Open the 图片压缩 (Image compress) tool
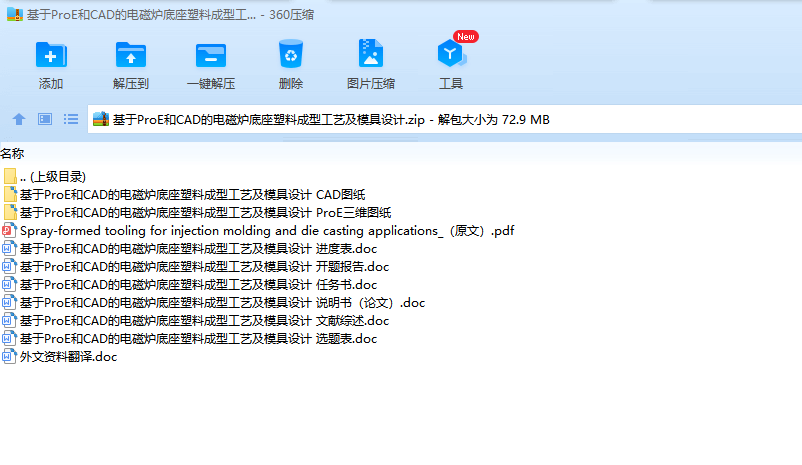 click(x=371, y=53)
